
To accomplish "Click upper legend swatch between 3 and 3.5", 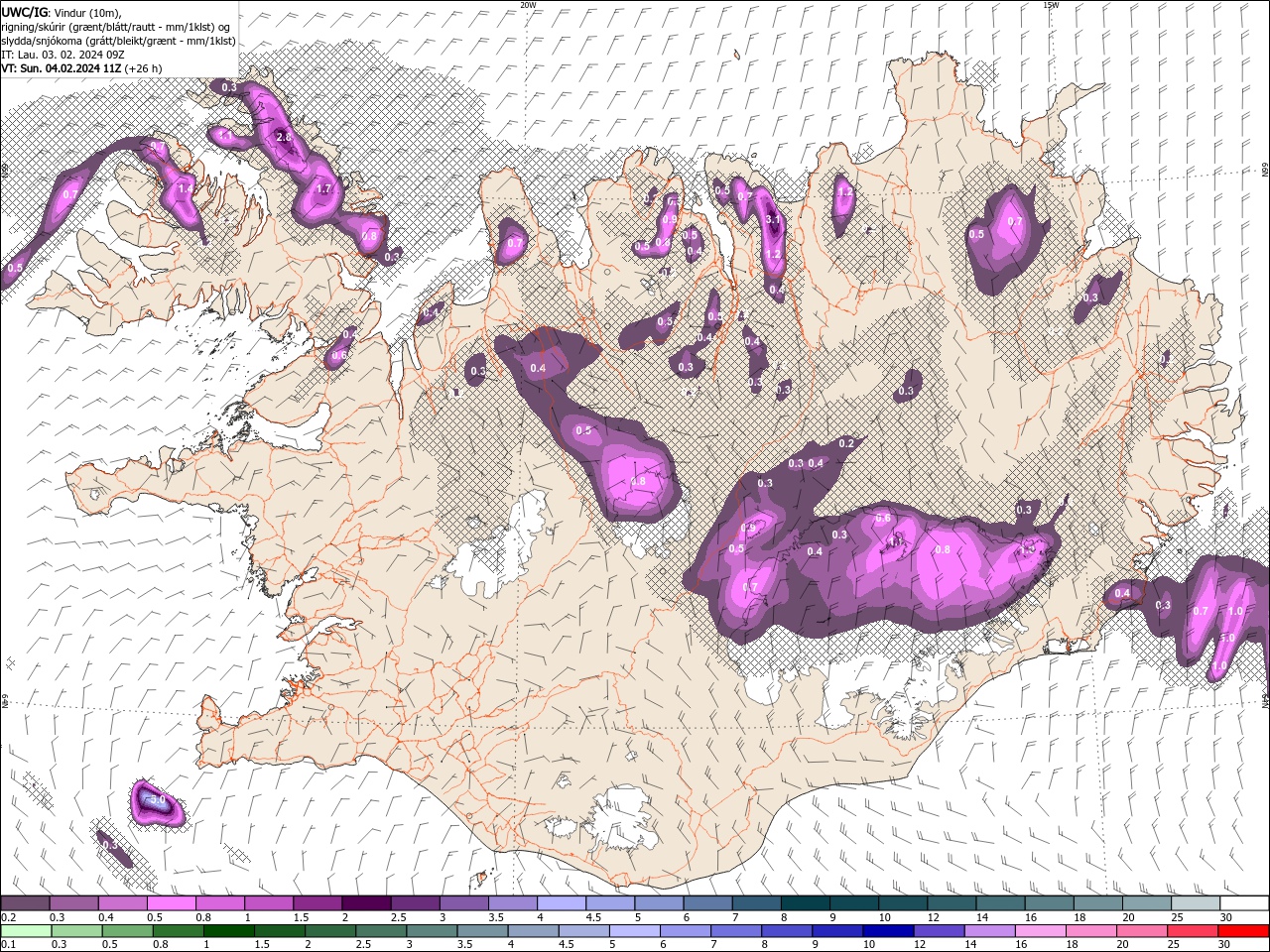I will (x=463, y=903).
